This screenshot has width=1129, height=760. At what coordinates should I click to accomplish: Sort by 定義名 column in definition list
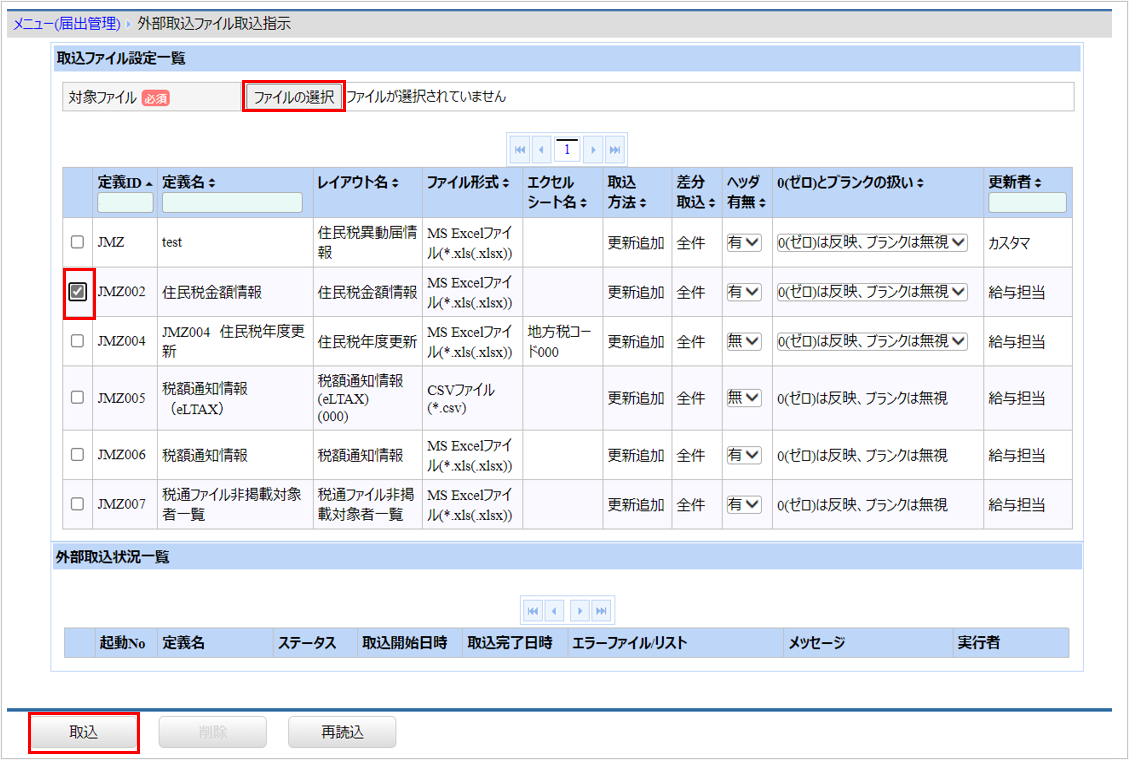click(188, 183)
